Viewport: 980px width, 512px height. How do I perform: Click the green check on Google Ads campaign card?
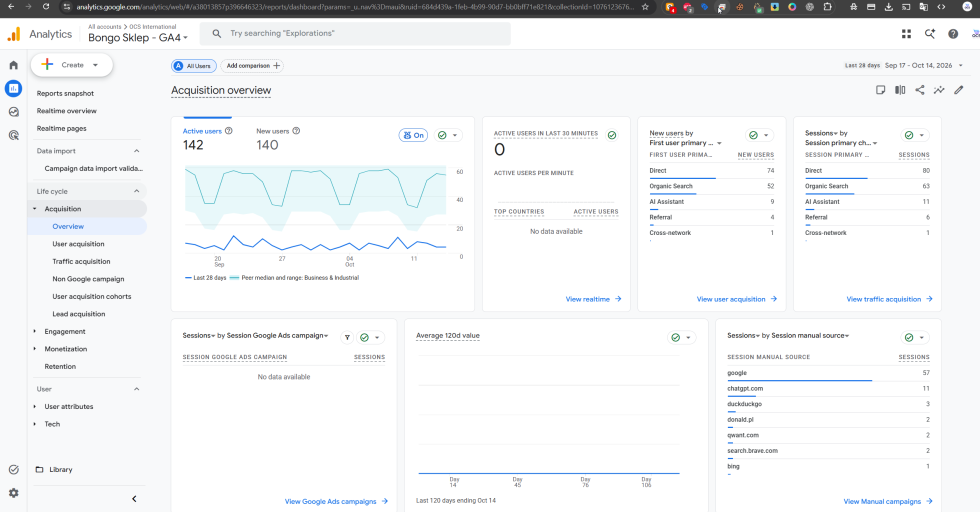pos(364,338)
